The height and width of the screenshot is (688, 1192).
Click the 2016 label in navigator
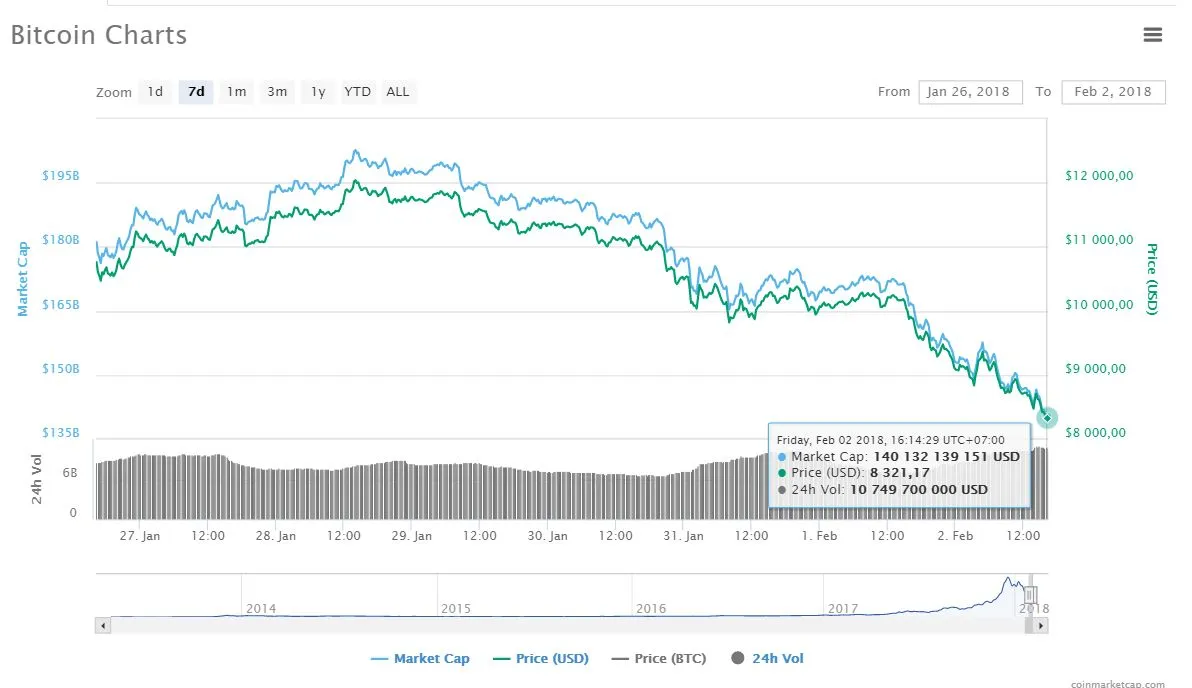pos(651,608)
